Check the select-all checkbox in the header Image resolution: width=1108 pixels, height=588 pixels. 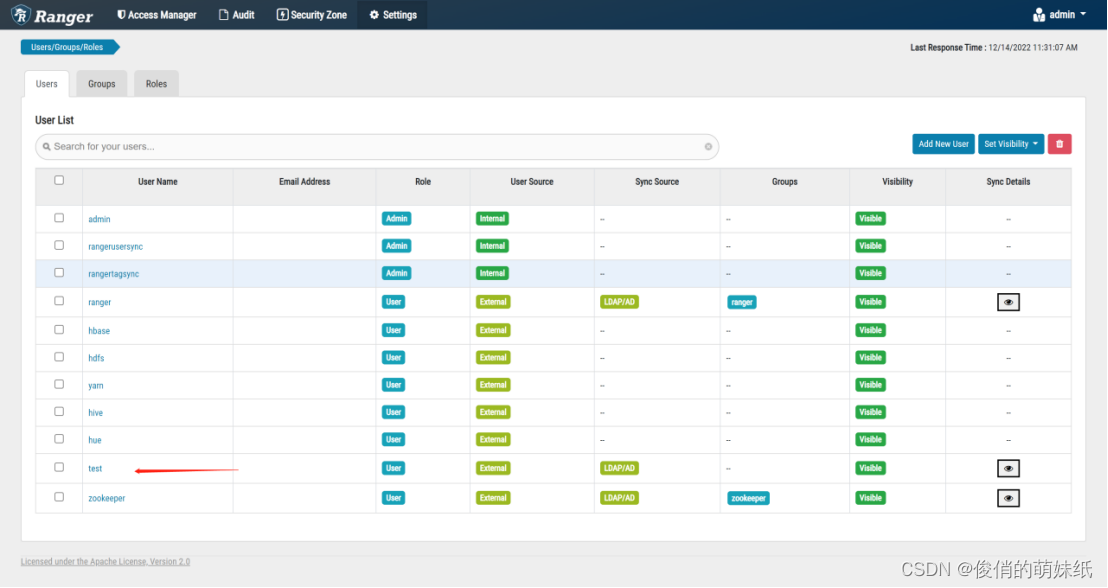pyautogui.click(x=58, y=178)
